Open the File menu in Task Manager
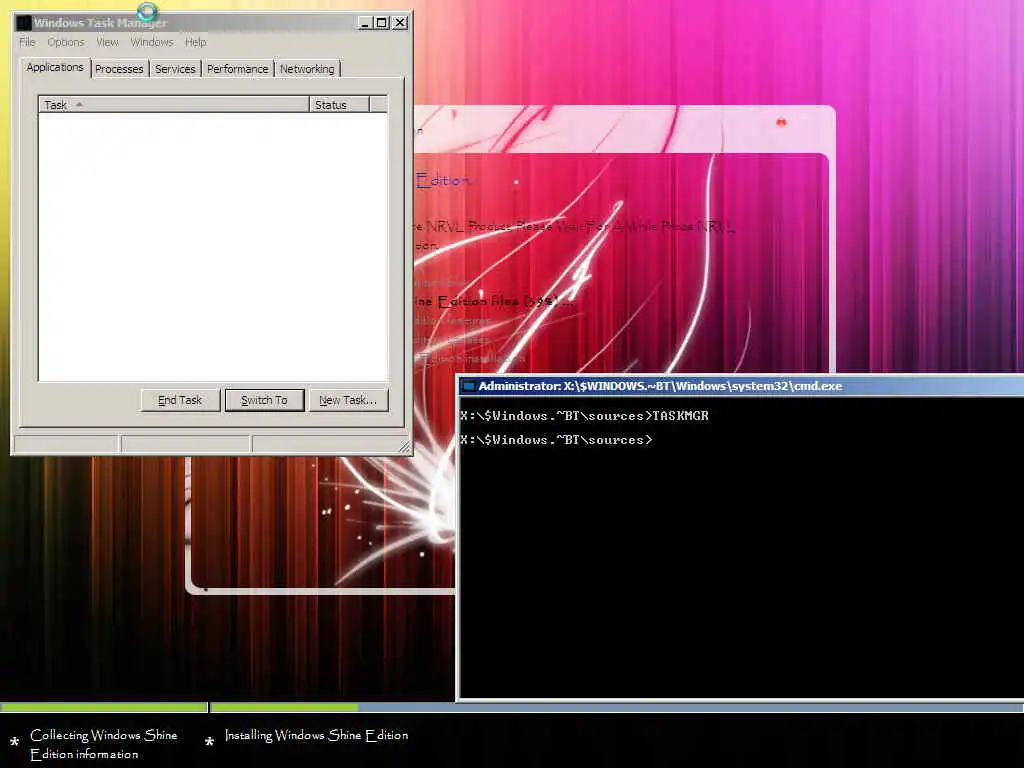 tap(27, 42)
